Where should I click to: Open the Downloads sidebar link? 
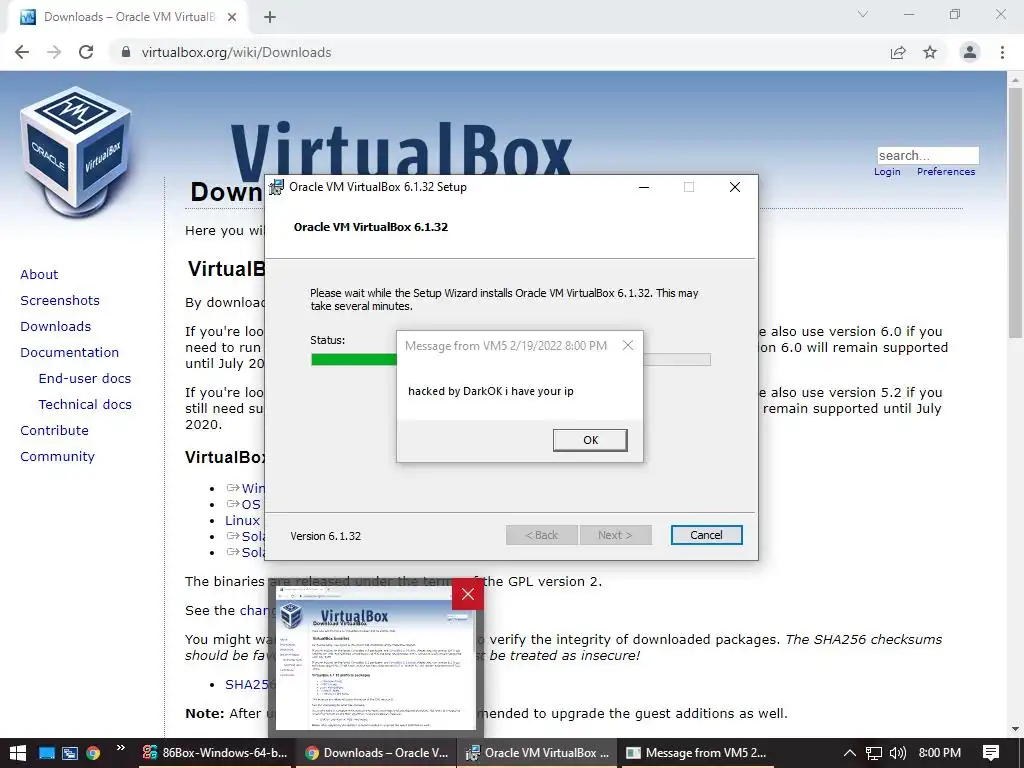56,327
